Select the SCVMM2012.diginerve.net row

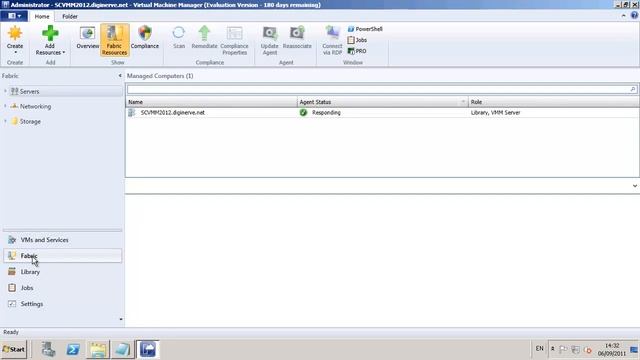(382, 113)
